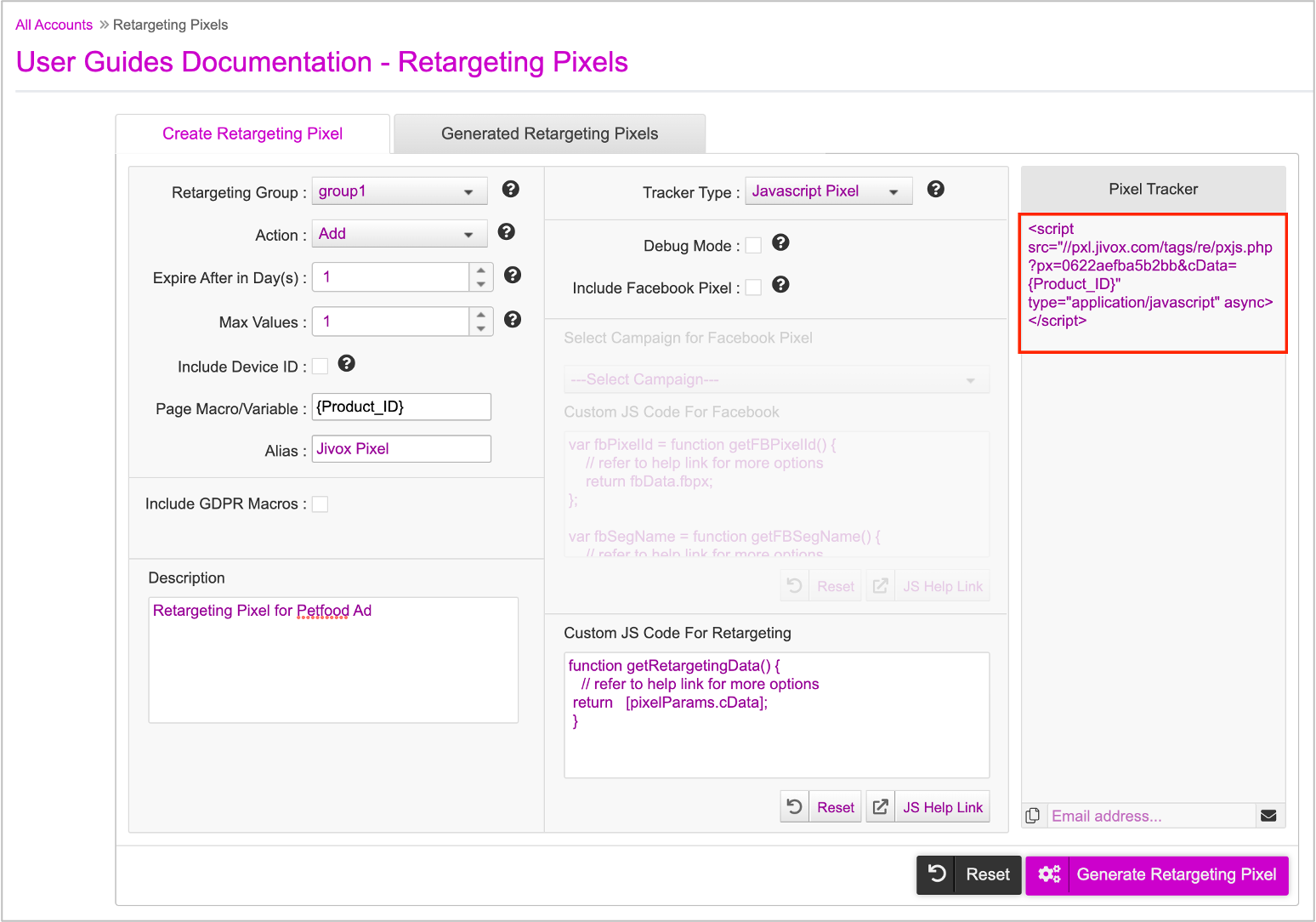Click external link icon beside JS Help Link
Screen dimensions: 1316x922
(881, 806)
